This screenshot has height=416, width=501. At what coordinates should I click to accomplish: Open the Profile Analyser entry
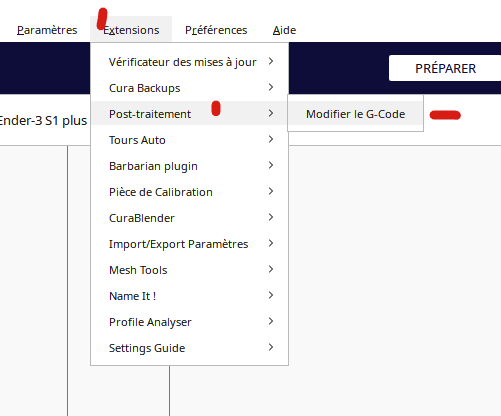tap(189, 322)
